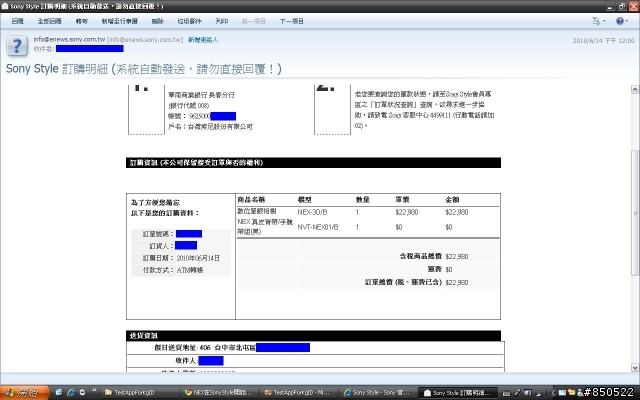640x400 pixels.
Task: Open the view options icon dropdown
Action: click(598, 21)
